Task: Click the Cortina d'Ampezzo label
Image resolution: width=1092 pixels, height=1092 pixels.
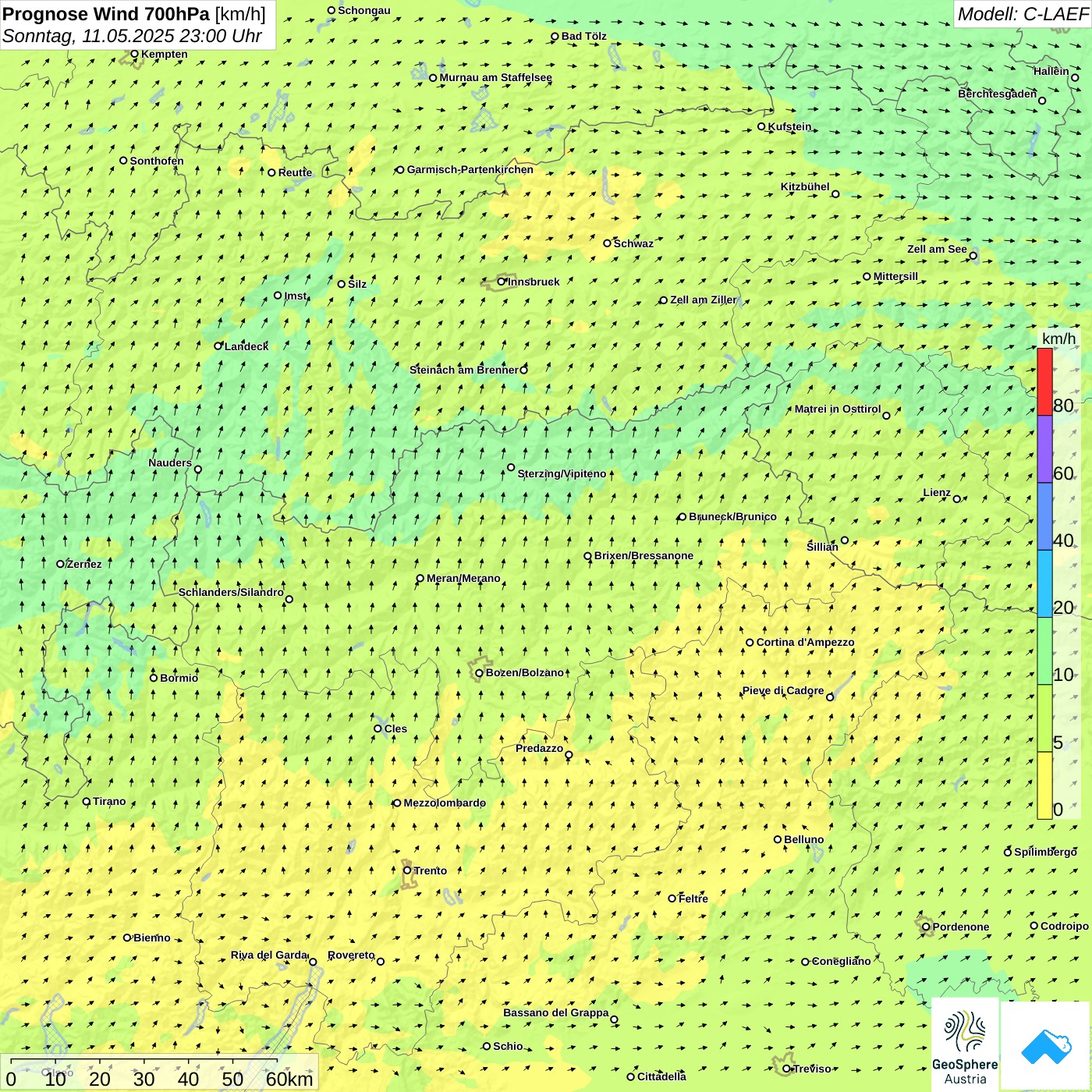Action: click(806, 642)
